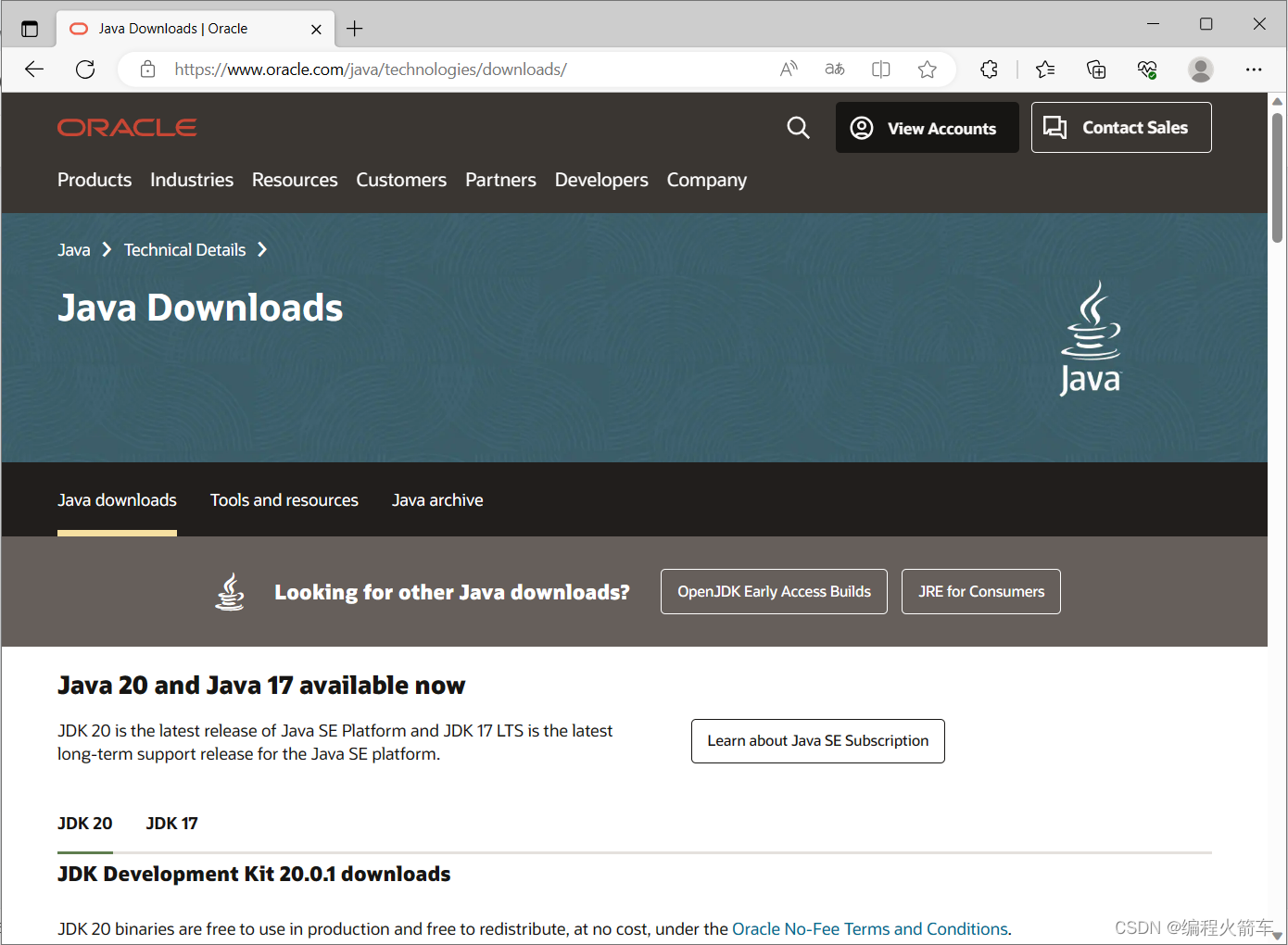Click JRE for Consumers button
This screenshot has height=945, width=1288.
[x=981, y=591]
